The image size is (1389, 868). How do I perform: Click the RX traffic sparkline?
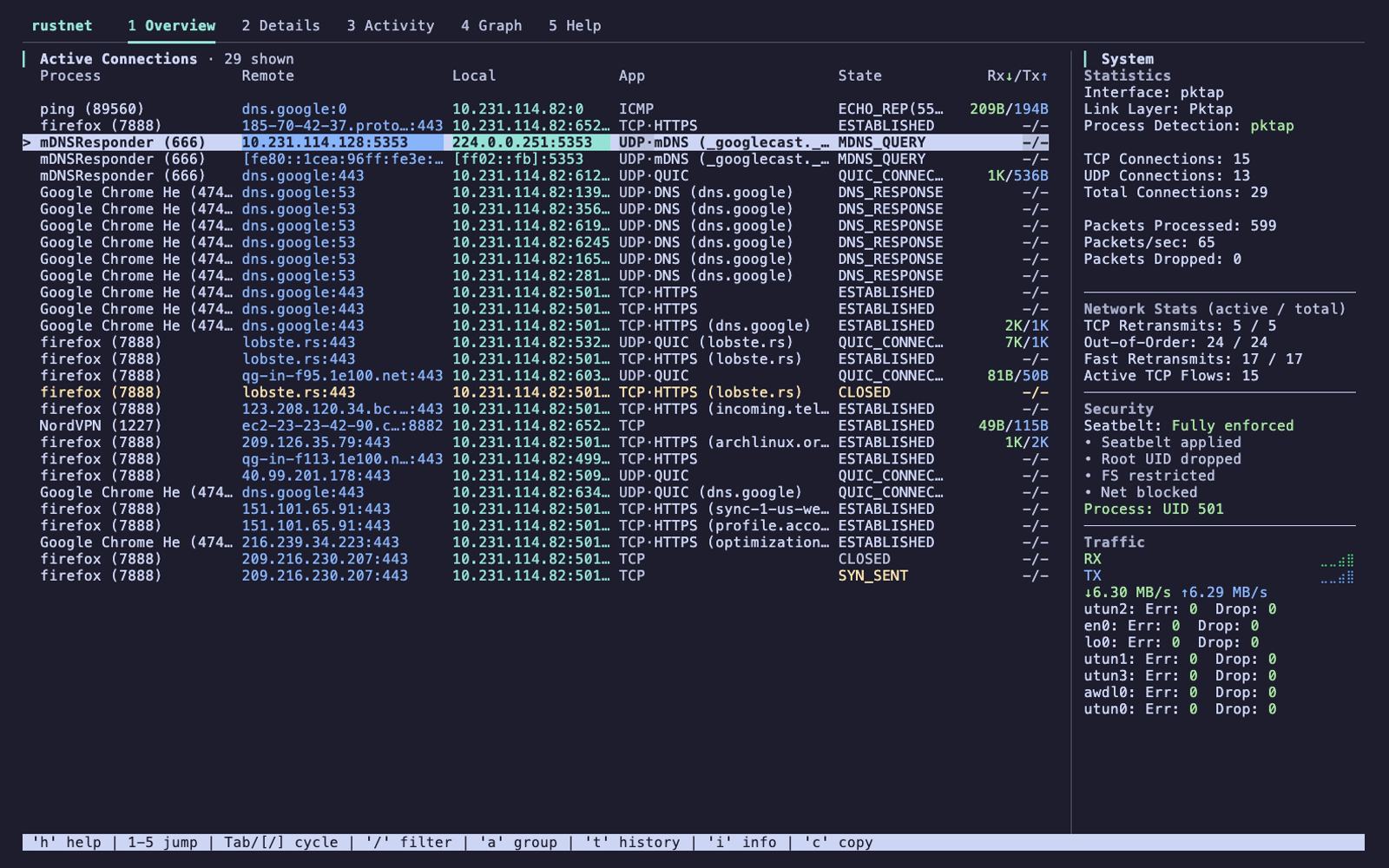tap(1337, 560)
